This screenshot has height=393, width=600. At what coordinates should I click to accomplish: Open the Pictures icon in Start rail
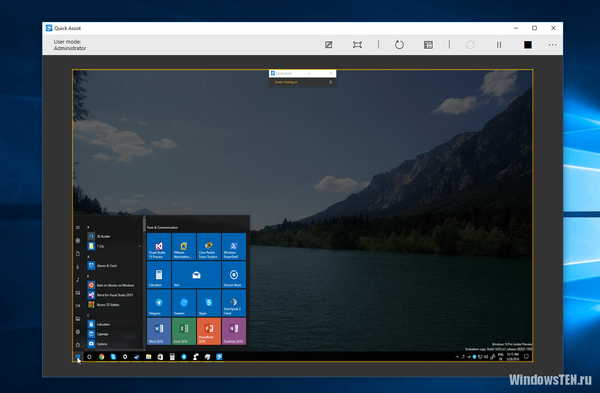tap(78, 293)
